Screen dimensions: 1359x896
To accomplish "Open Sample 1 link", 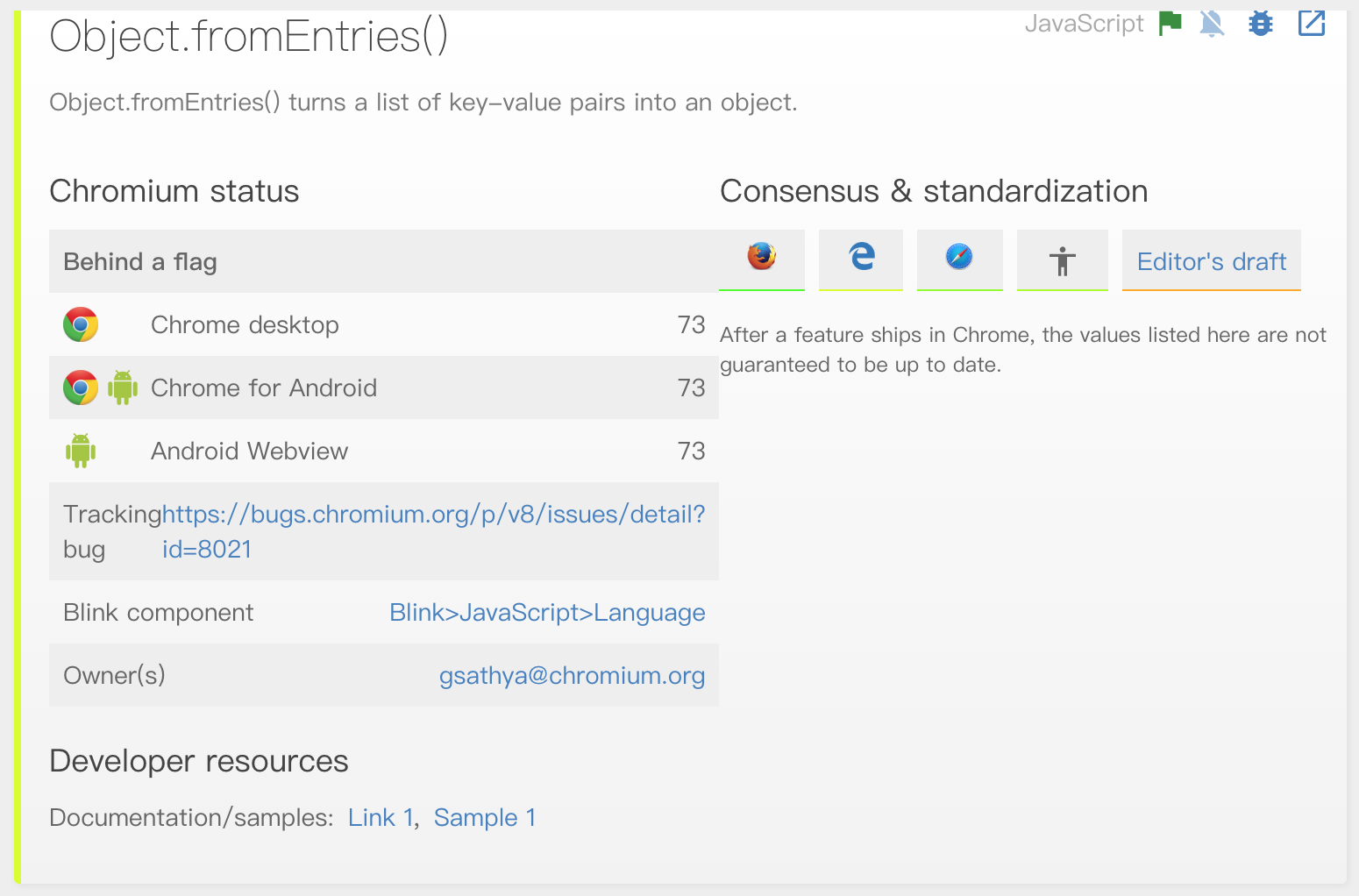I will pyautogui.click(x=484, y=817).
